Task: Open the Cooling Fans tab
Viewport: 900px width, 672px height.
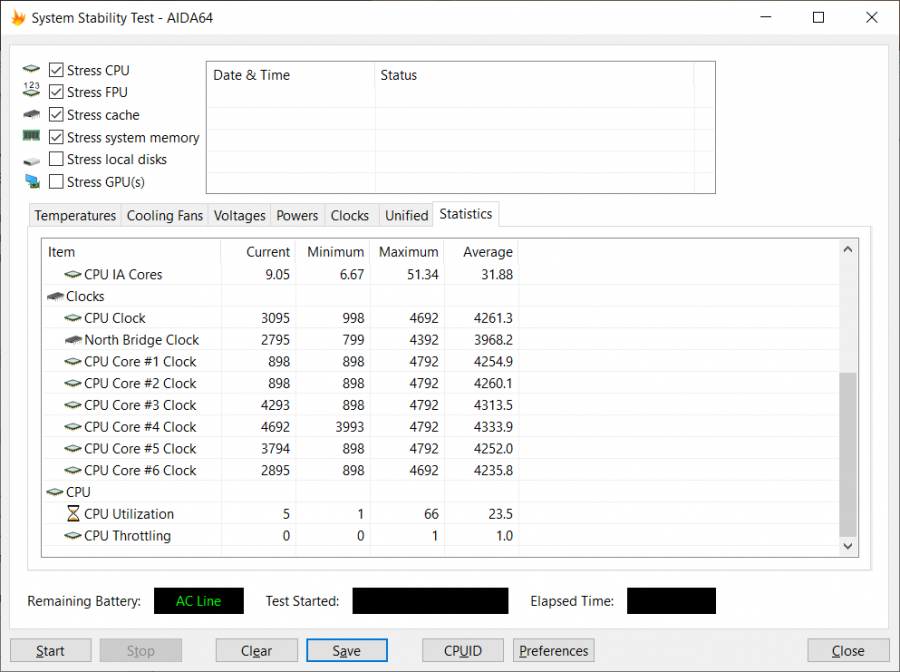Action: coord(165,216)
